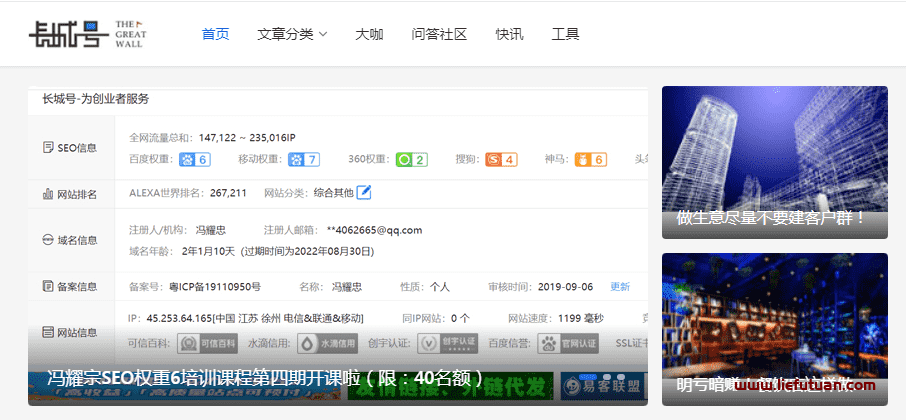Open the 工具 nav item
Image resolution: width=906 pixels, height=420 pixels.
pos(566,34)
